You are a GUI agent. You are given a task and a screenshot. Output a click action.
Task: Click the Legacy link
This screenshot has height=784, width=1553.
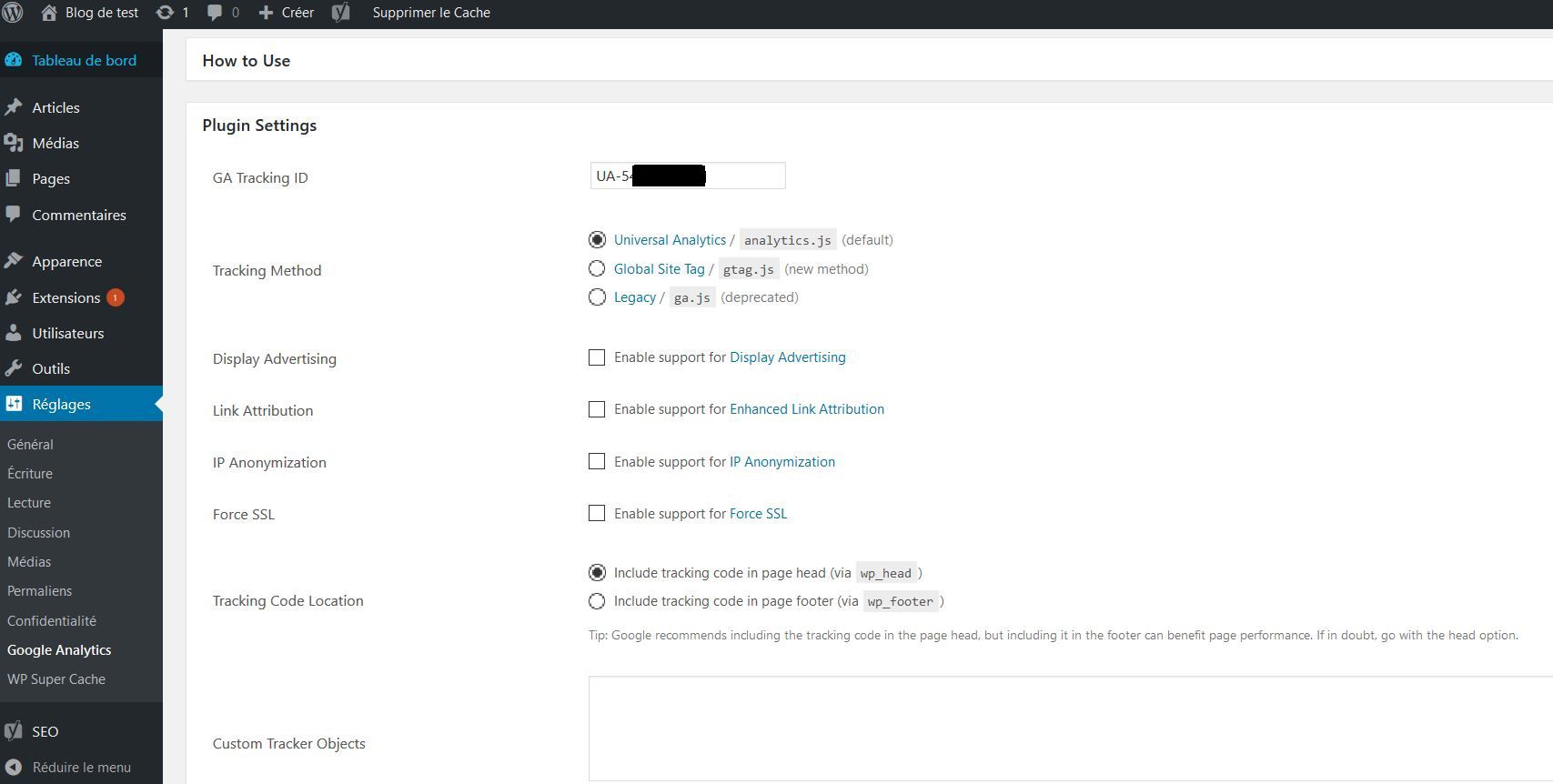pos(634,297)
